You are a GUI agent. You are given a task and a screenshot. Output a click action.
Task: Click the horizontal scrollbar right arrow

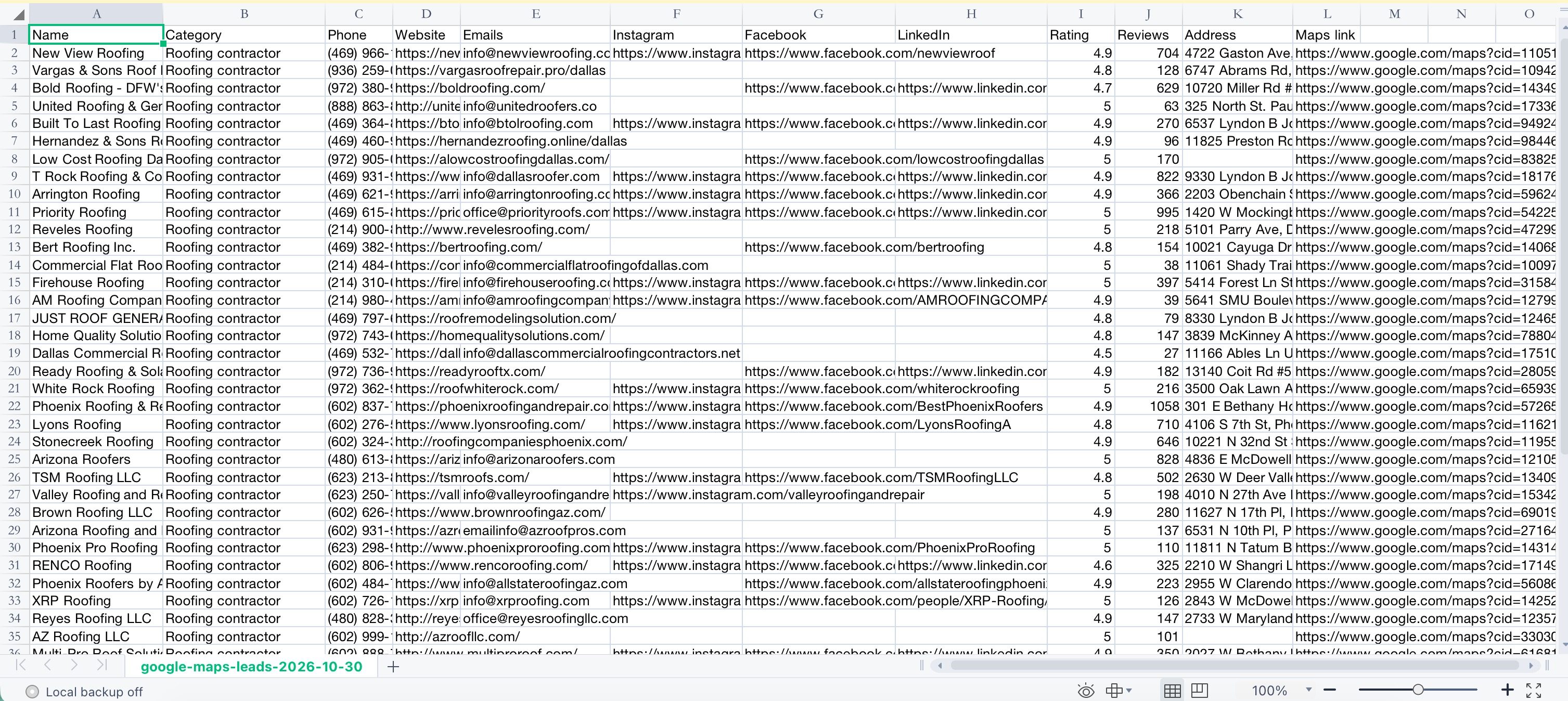click(1531, 666)
